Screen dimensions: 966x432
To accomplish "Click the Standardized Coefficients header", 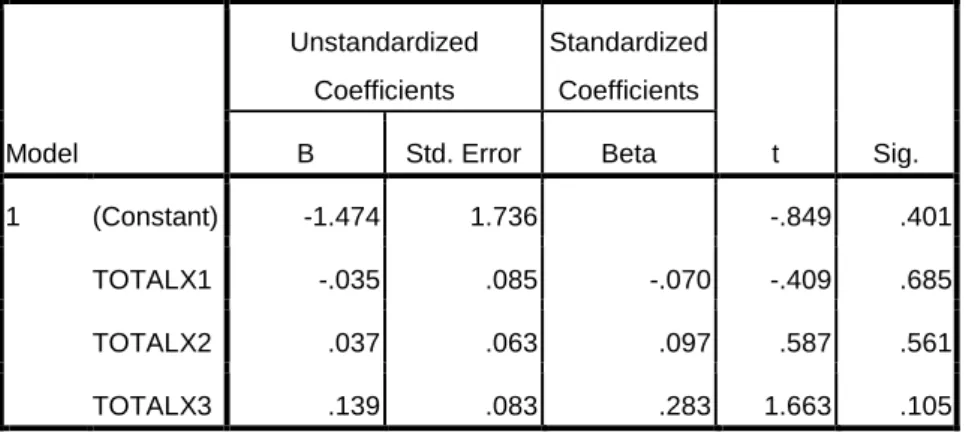I will 628,66.
